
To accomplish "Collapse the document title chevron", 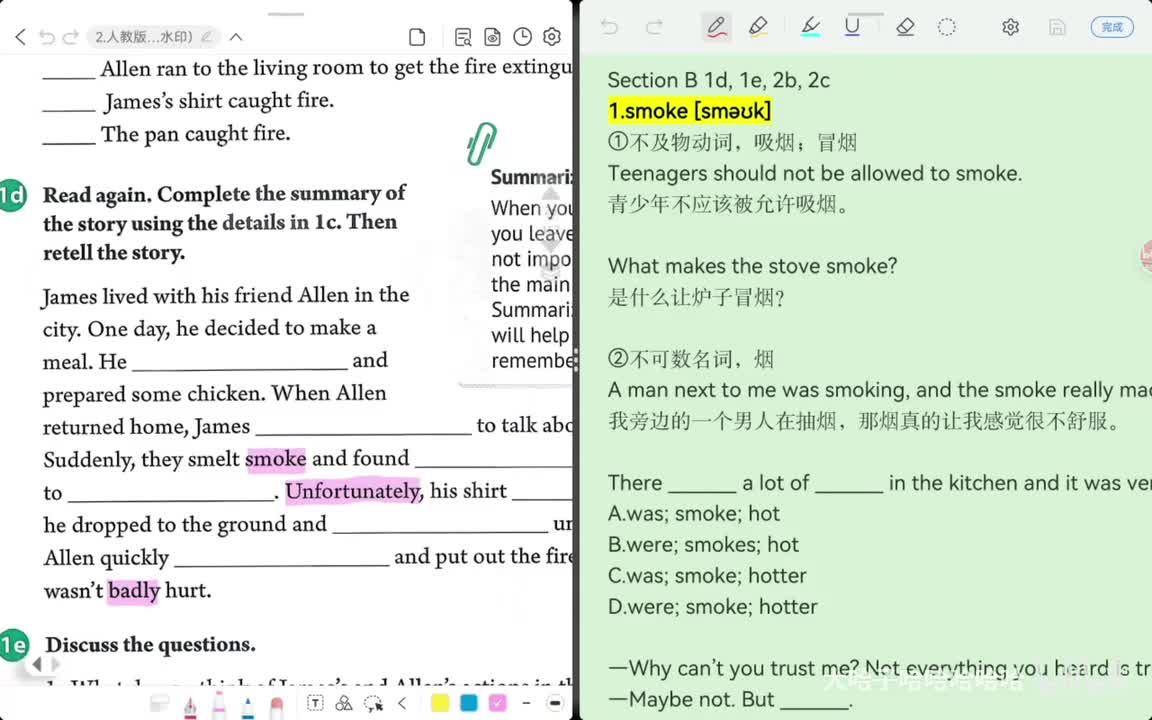I will point(236,37).
